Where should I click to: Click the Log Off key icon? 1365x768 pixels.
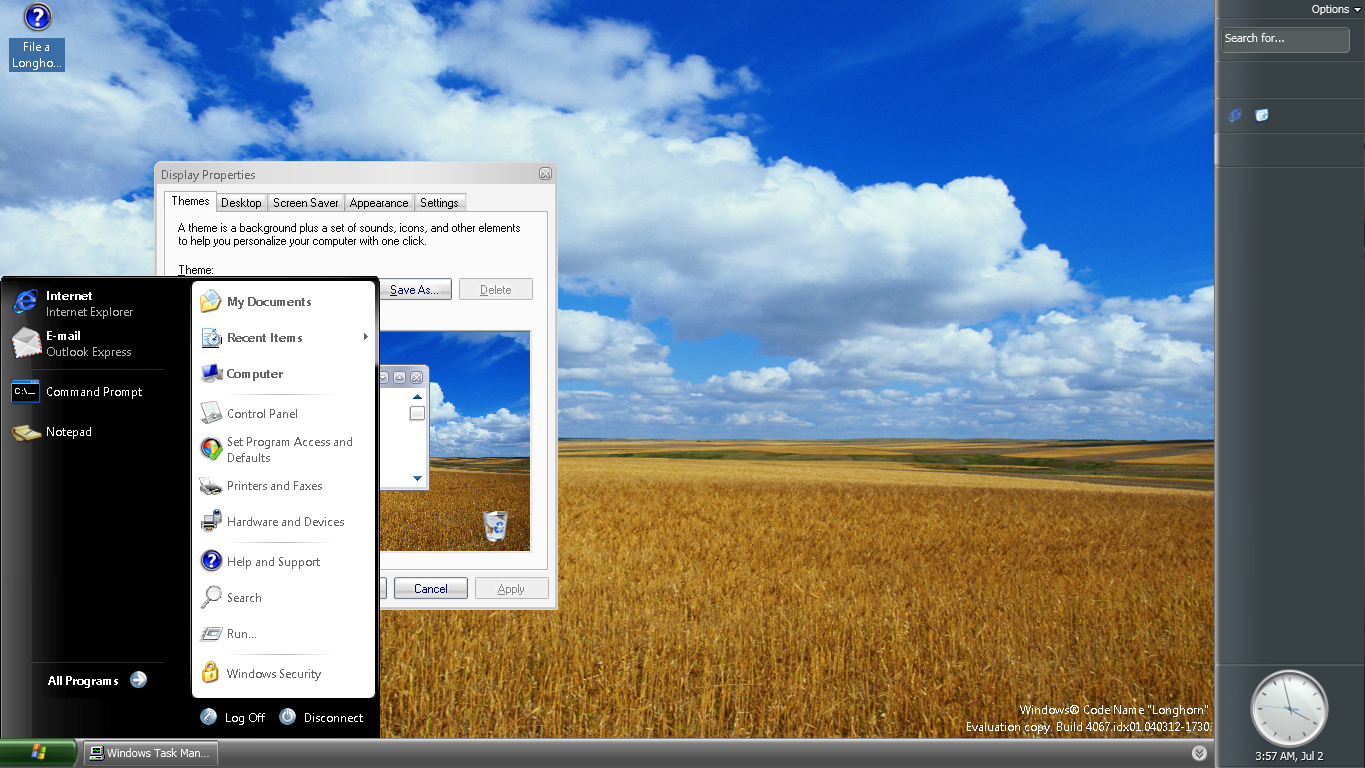tap(209, 717)
